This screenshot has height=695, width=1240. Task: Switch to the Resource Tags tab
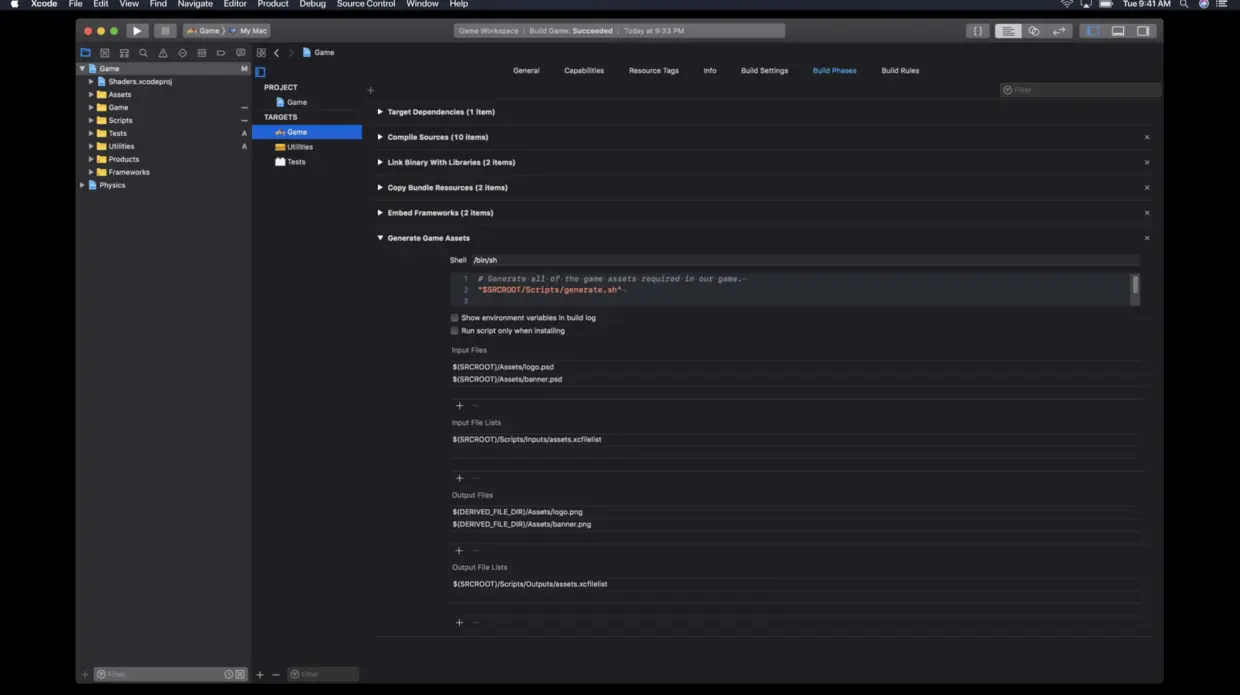coord(654,71)
